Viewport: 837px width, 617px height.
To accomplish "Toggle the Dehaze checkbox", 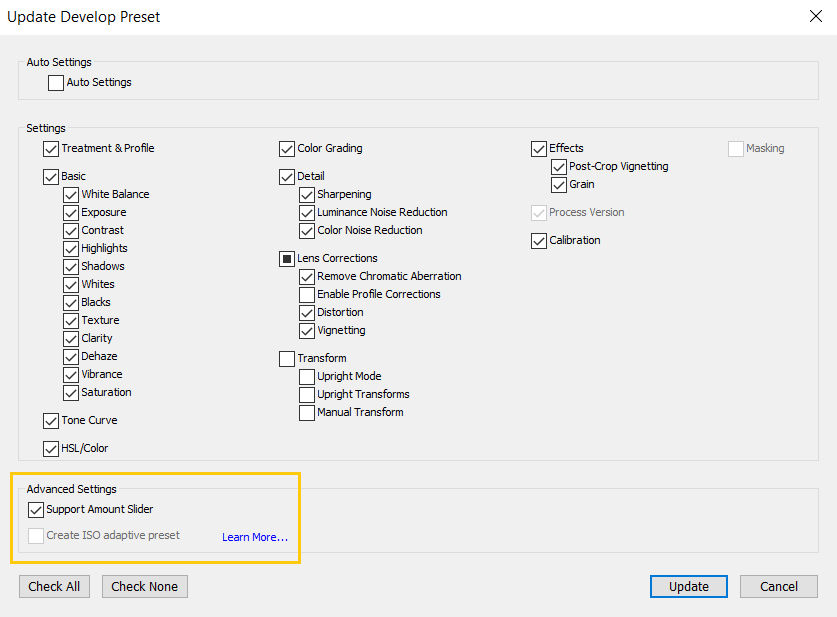I will 70,356.
